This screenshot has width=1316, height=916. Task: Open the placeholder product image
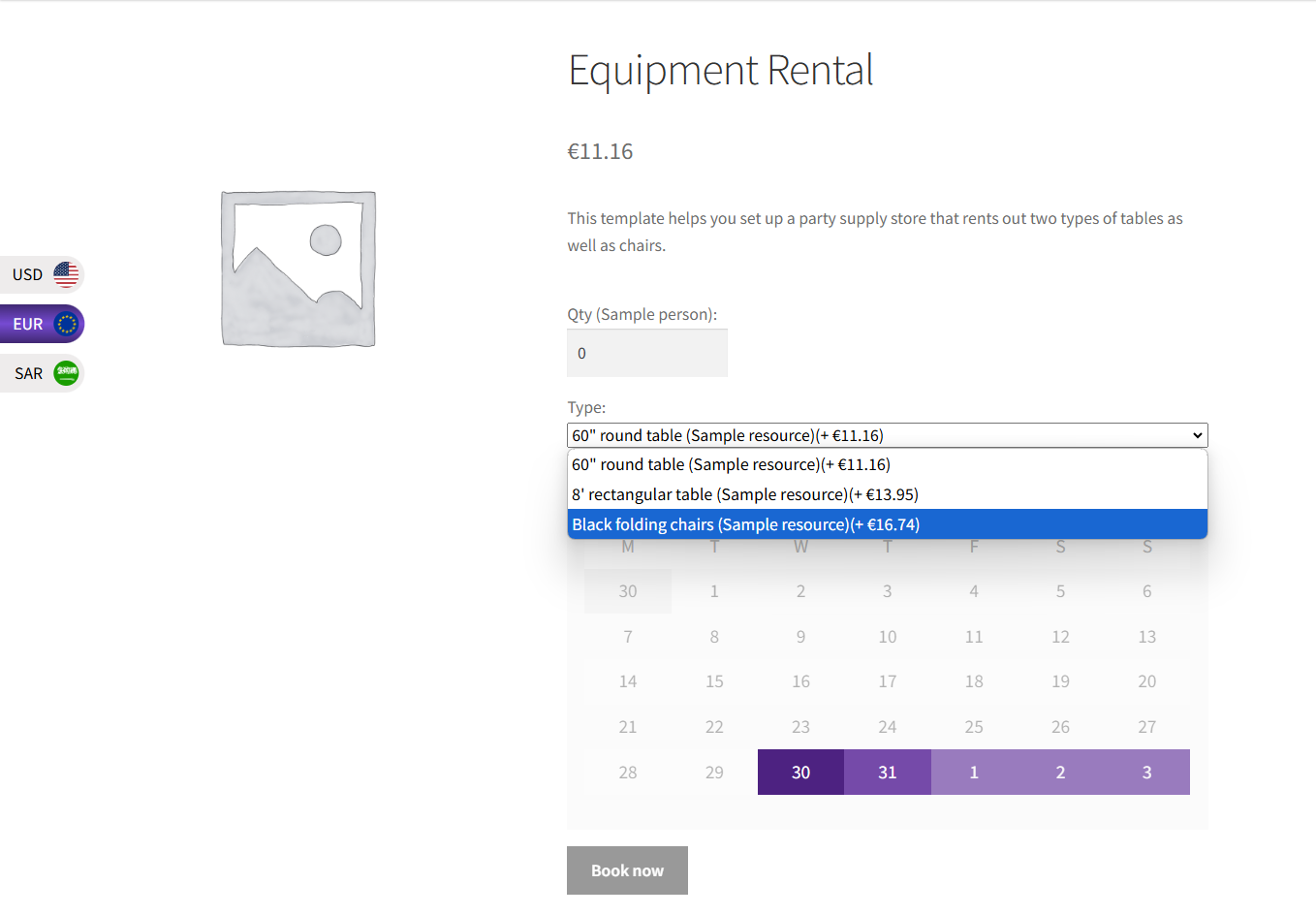click(298, 268)
